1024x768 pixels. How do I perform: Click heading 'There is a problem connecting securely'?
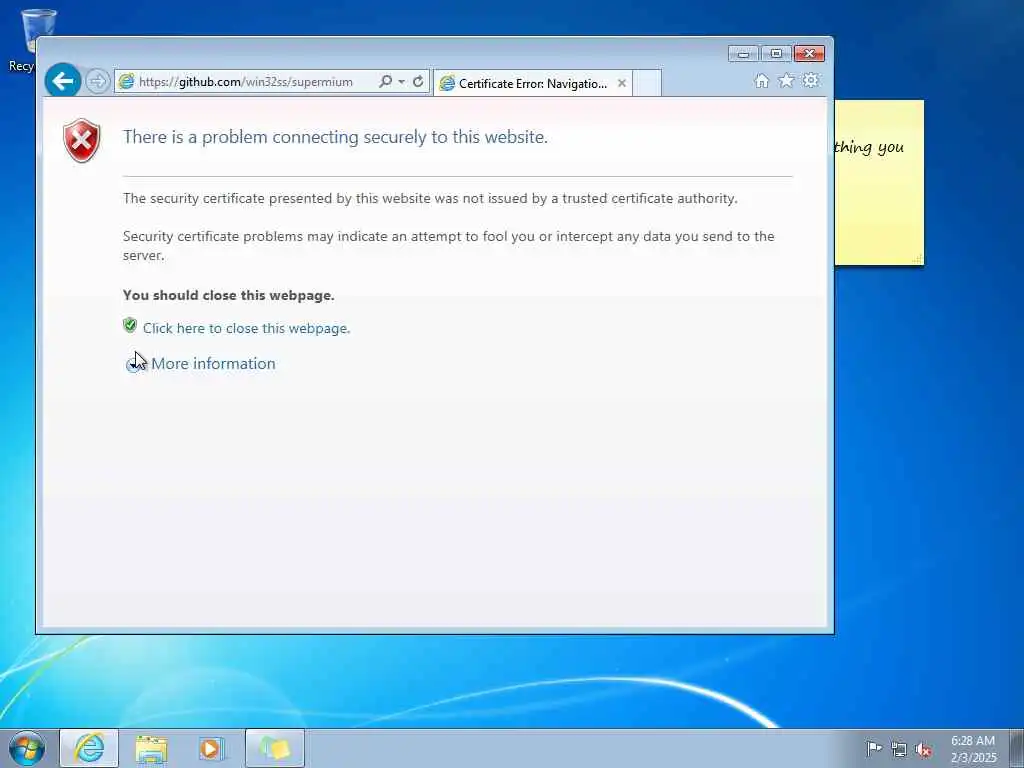335,137
